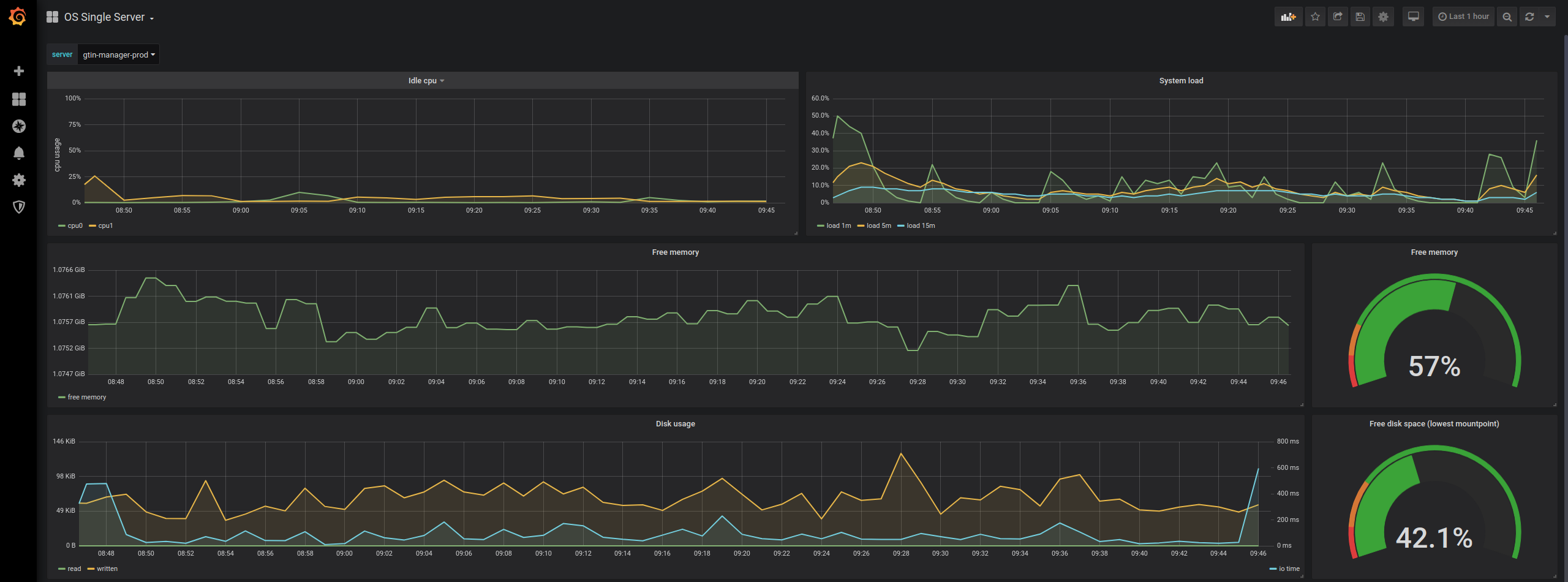Viewport: 1568px width, 582px height.
Task: Zoom out the time range with the magnifier icon
Action: [x=1507, y=17]
